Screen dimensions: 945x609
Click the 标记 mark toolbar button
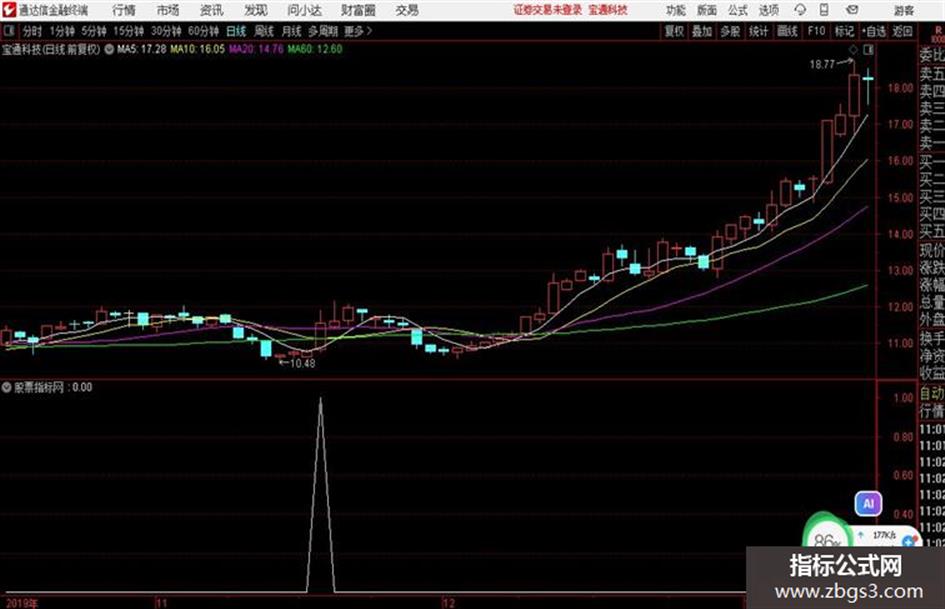pyautogui.click(x=844, y=31)
